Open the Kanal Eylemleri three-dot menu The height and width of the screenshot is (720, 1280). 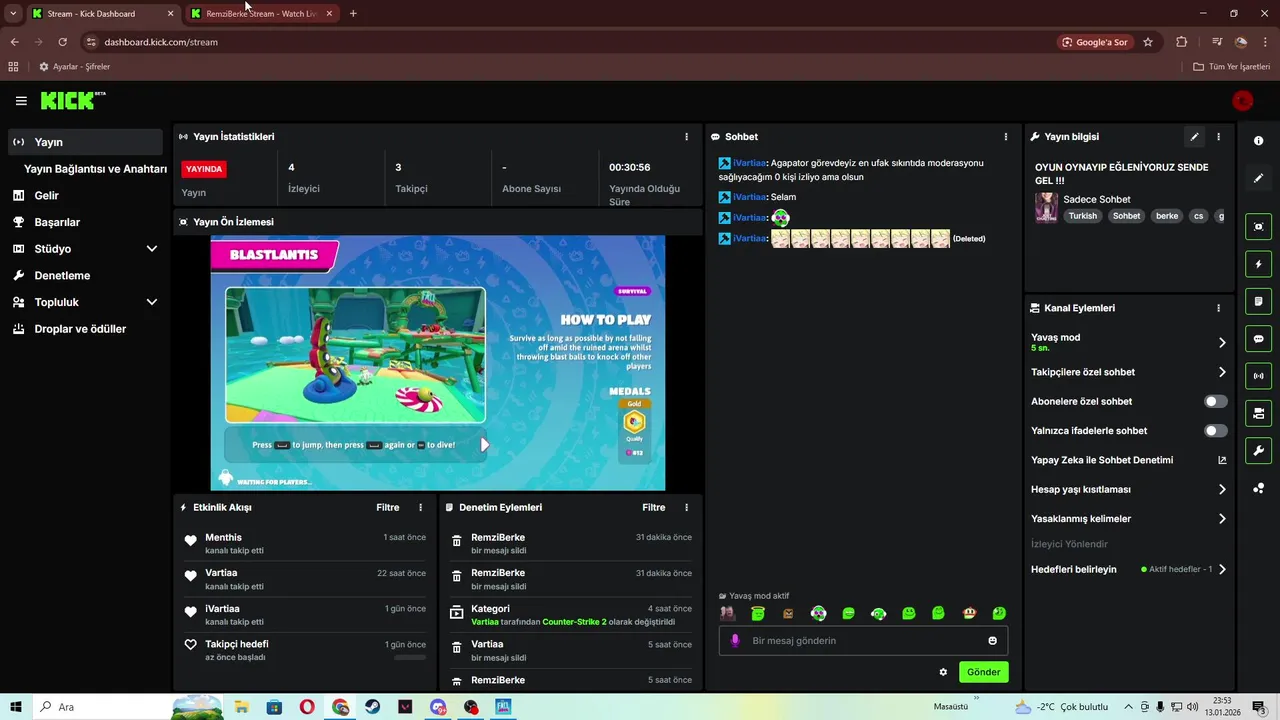pos(1218,309)
